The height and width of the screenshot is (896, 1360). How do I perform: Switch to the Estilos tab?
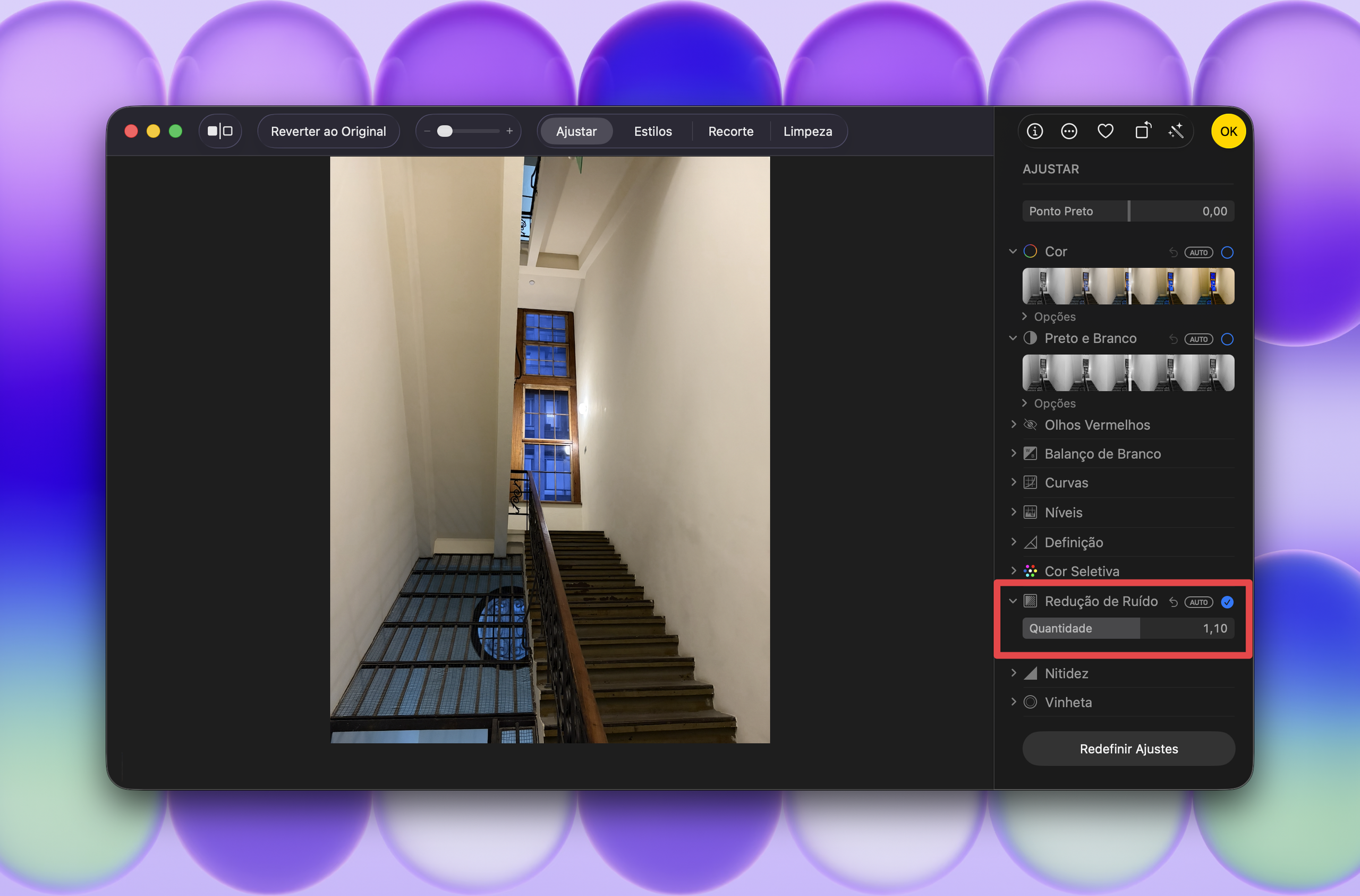tap(652, 131)
